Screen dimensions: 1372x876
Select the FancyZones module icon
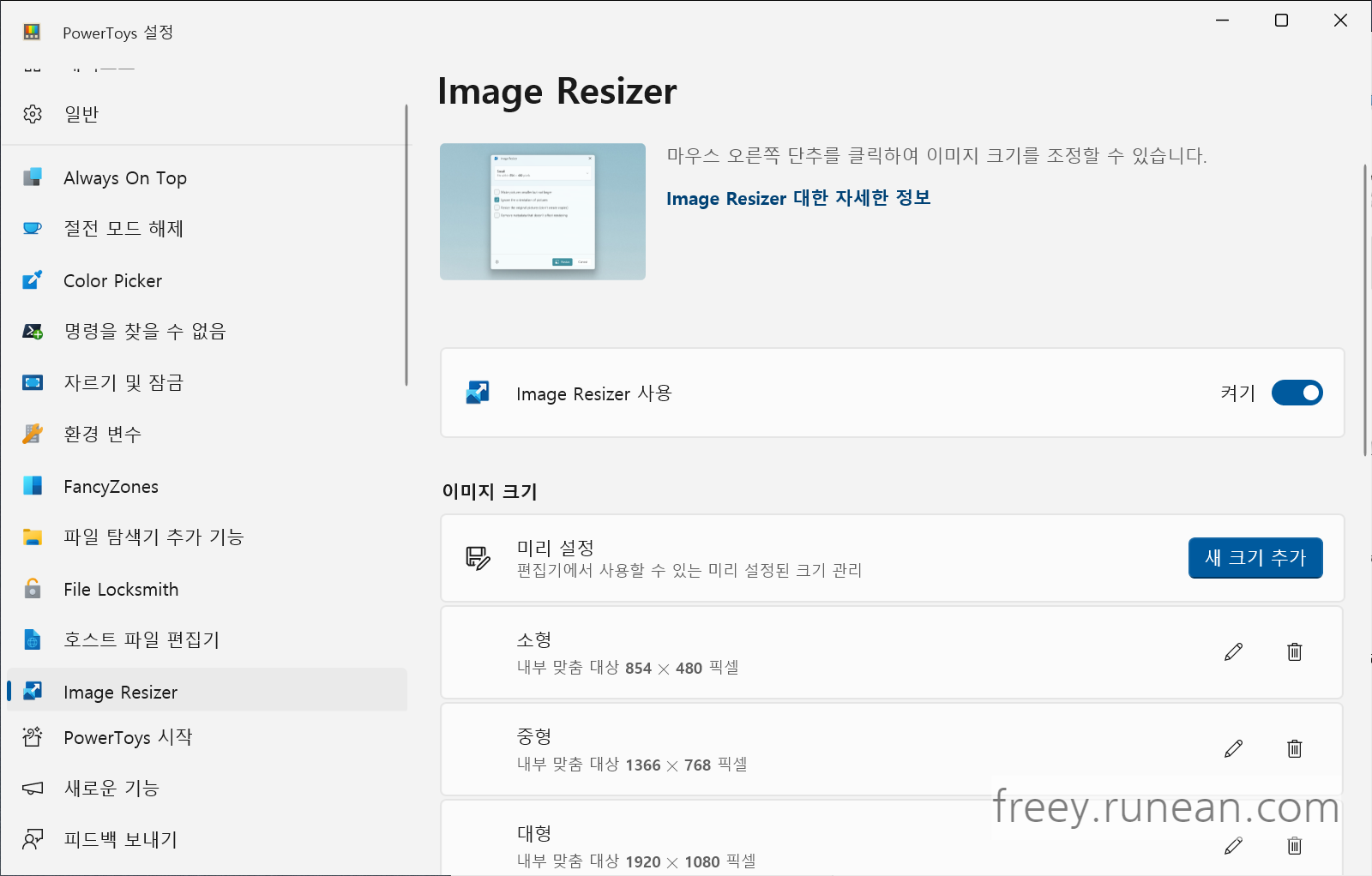point(32,486)
